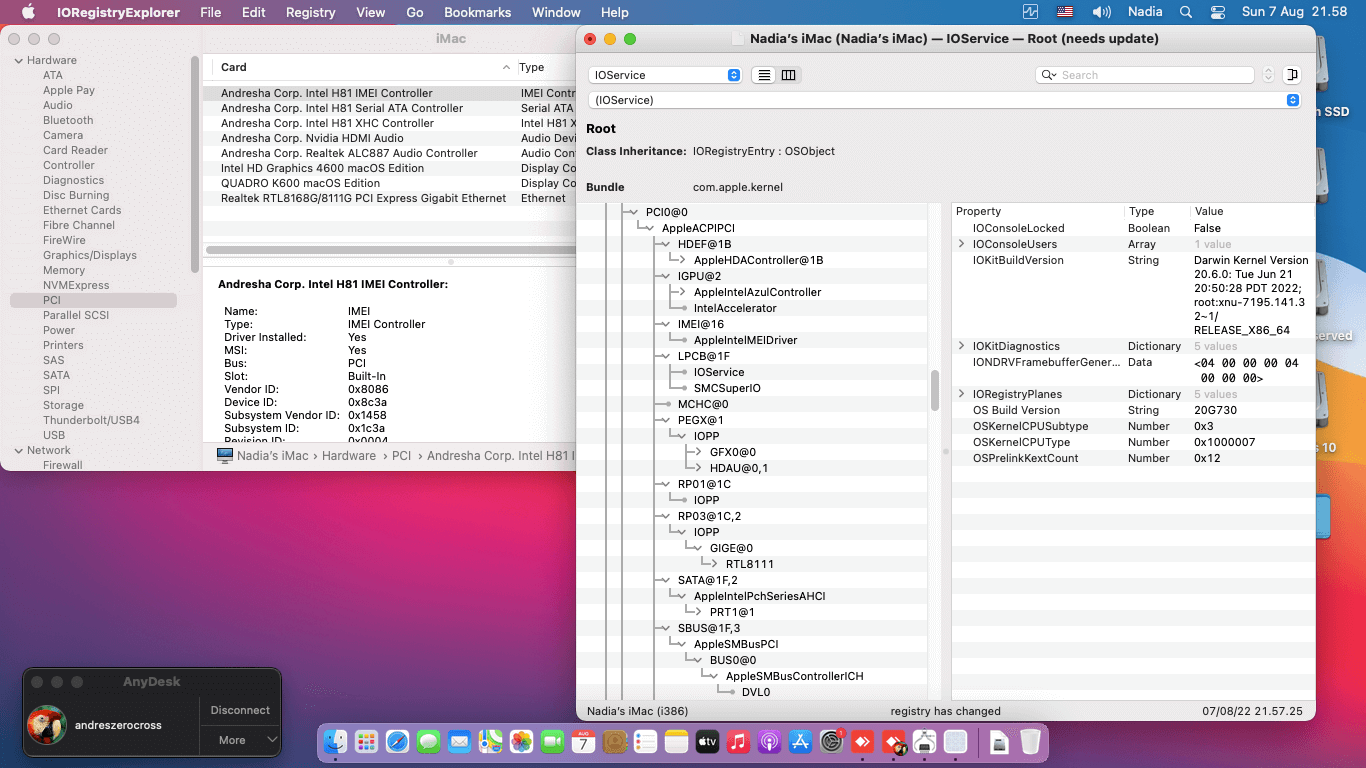This screenshot has height=768, width=1366.
Task: Expand the IORegistryPlanes property row
Action: [962, 394]
